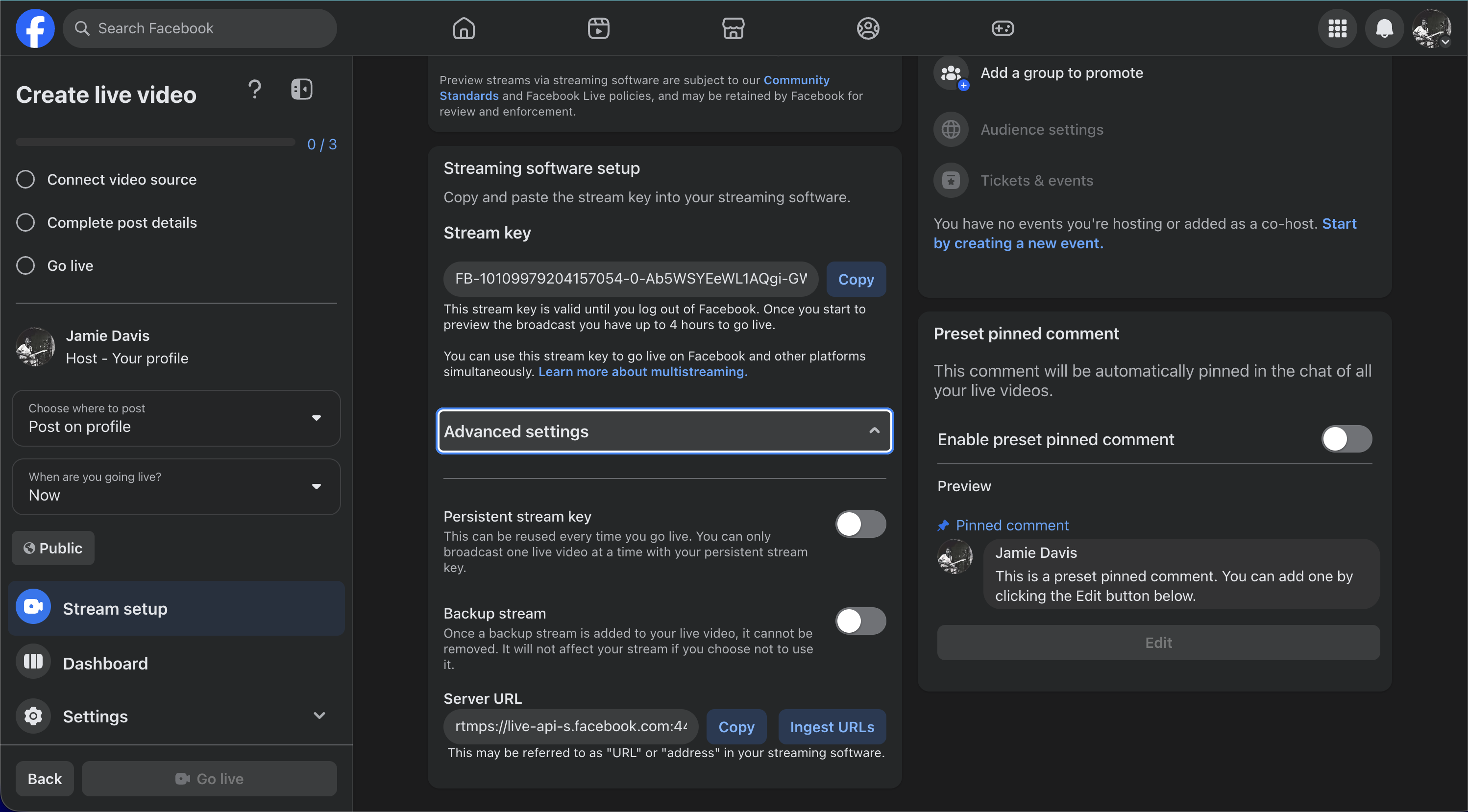
Task: Click the stream key text field
Action: coord(631,279)
